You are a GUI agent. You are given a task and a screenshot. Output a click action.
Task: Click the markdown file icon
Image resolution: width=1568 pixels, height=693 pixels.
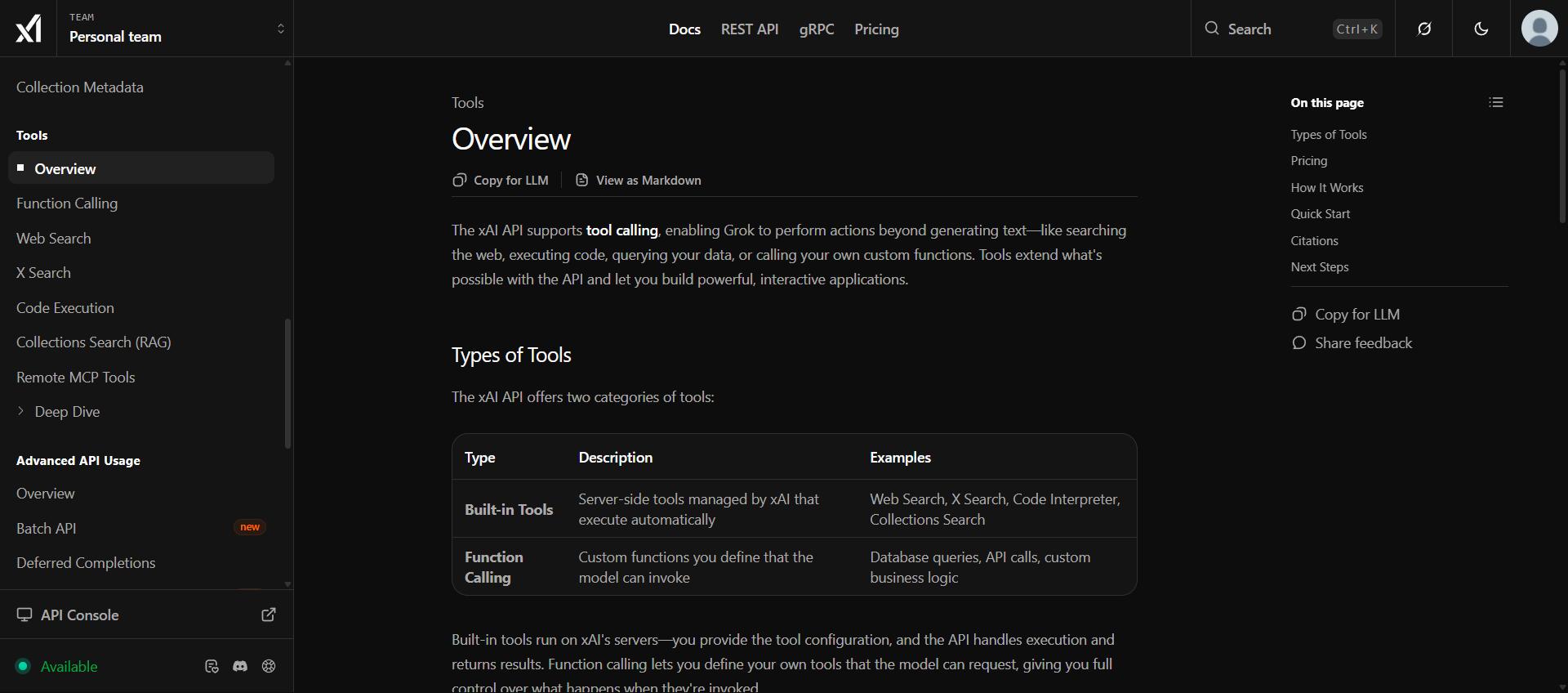pyautogui.click(x=581, y=180)
